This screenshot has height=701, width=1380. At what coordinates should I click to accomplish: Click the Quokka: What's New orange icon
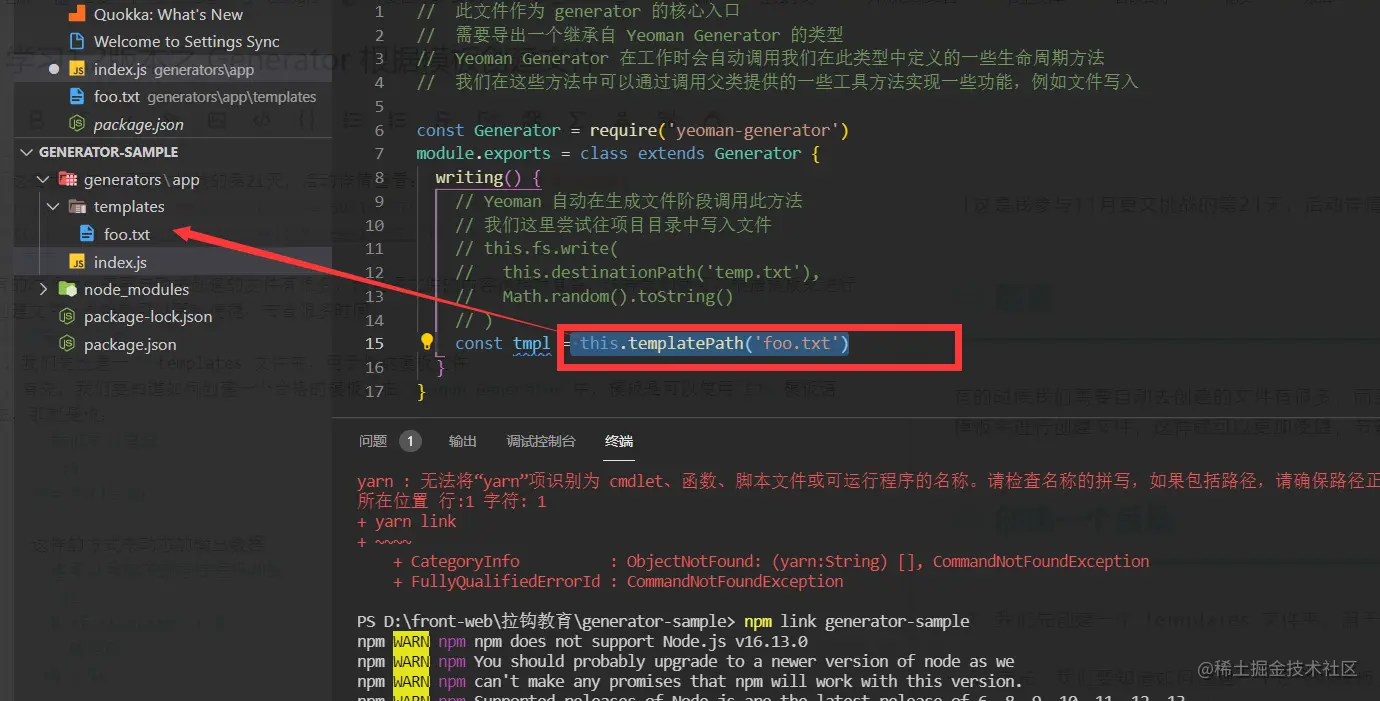(x=76, y=14)
